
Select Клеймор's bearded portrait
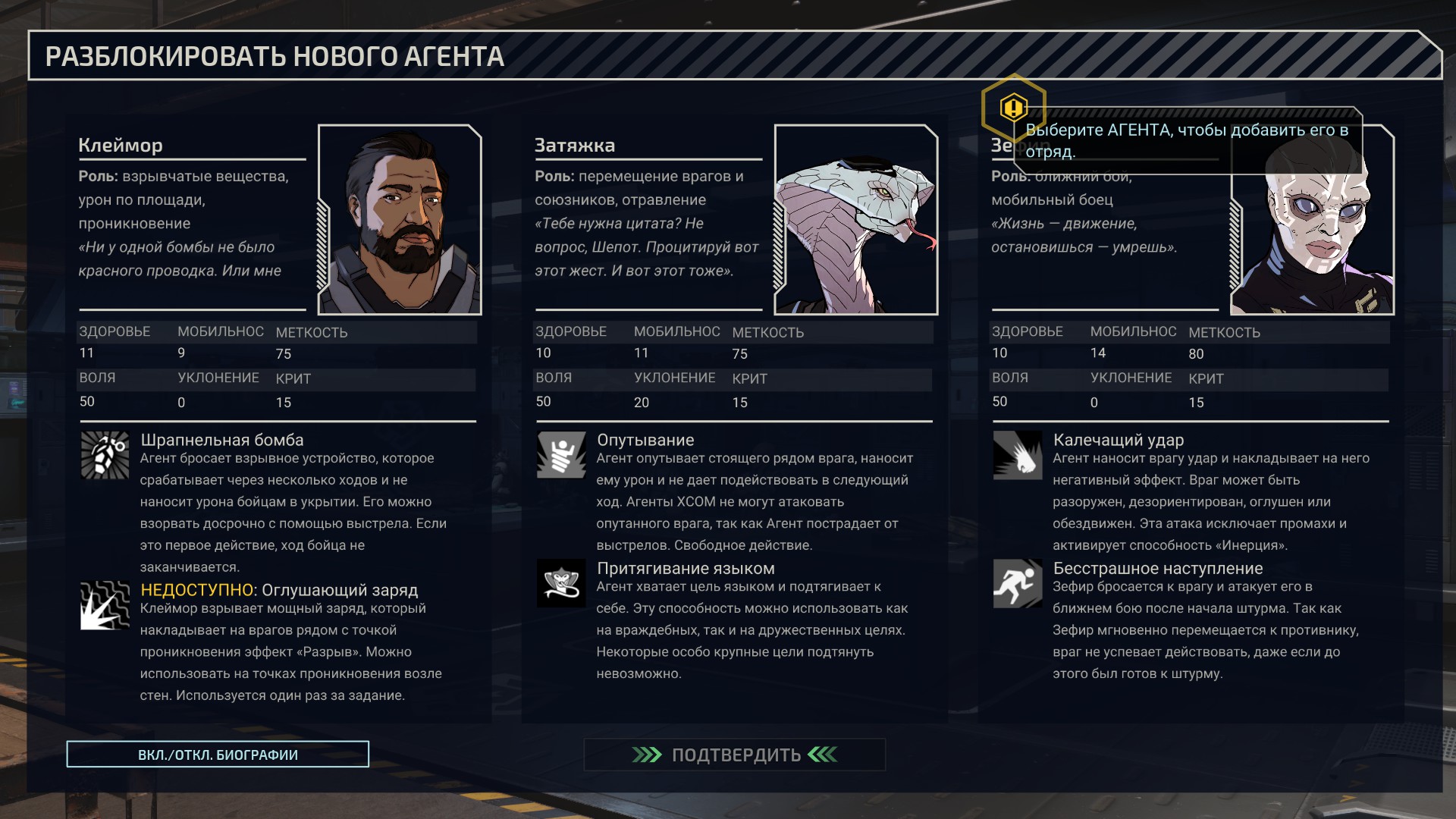point(400,219)
